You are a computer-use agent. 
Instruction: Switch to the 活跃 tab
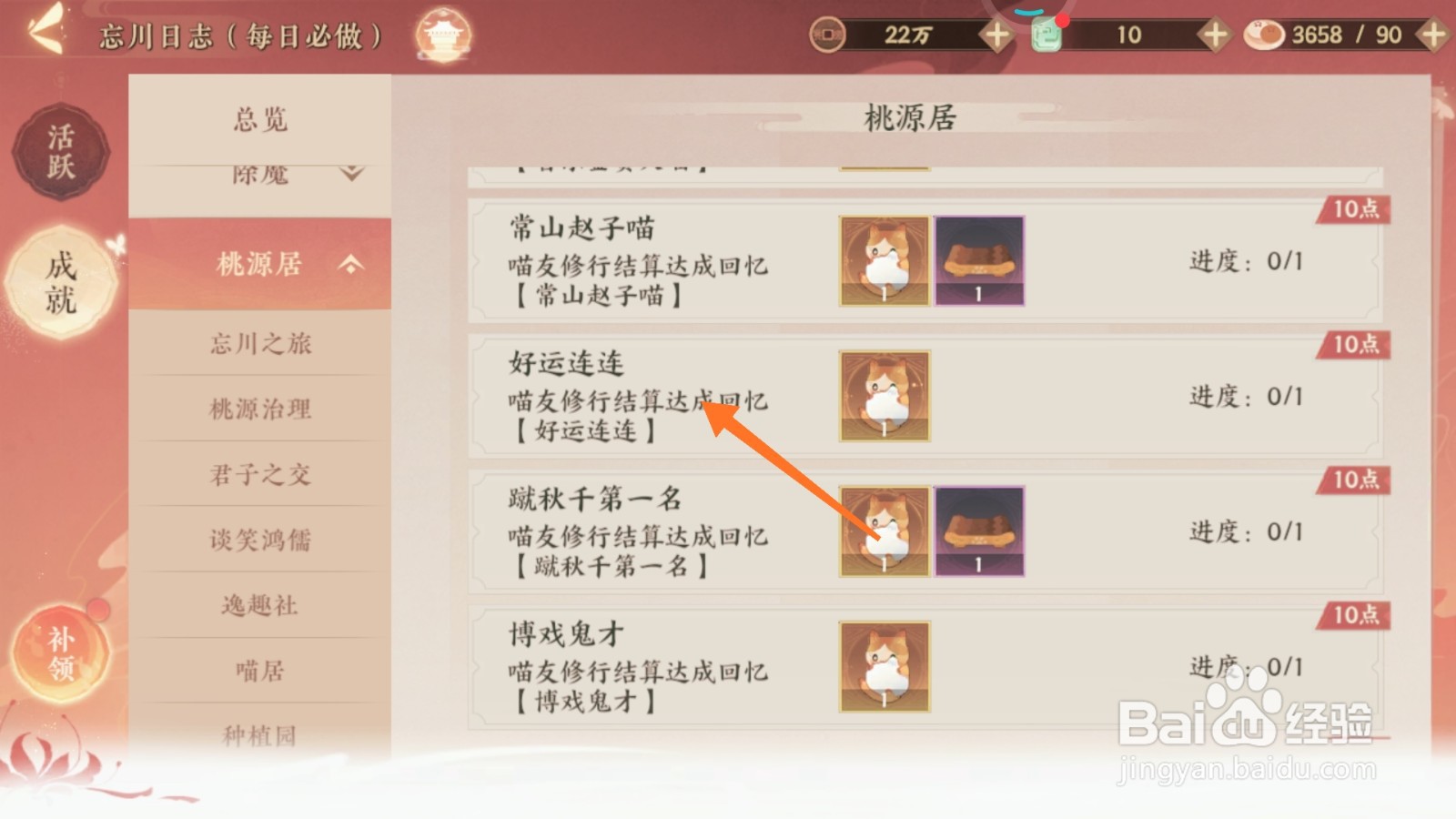point(61,152)
